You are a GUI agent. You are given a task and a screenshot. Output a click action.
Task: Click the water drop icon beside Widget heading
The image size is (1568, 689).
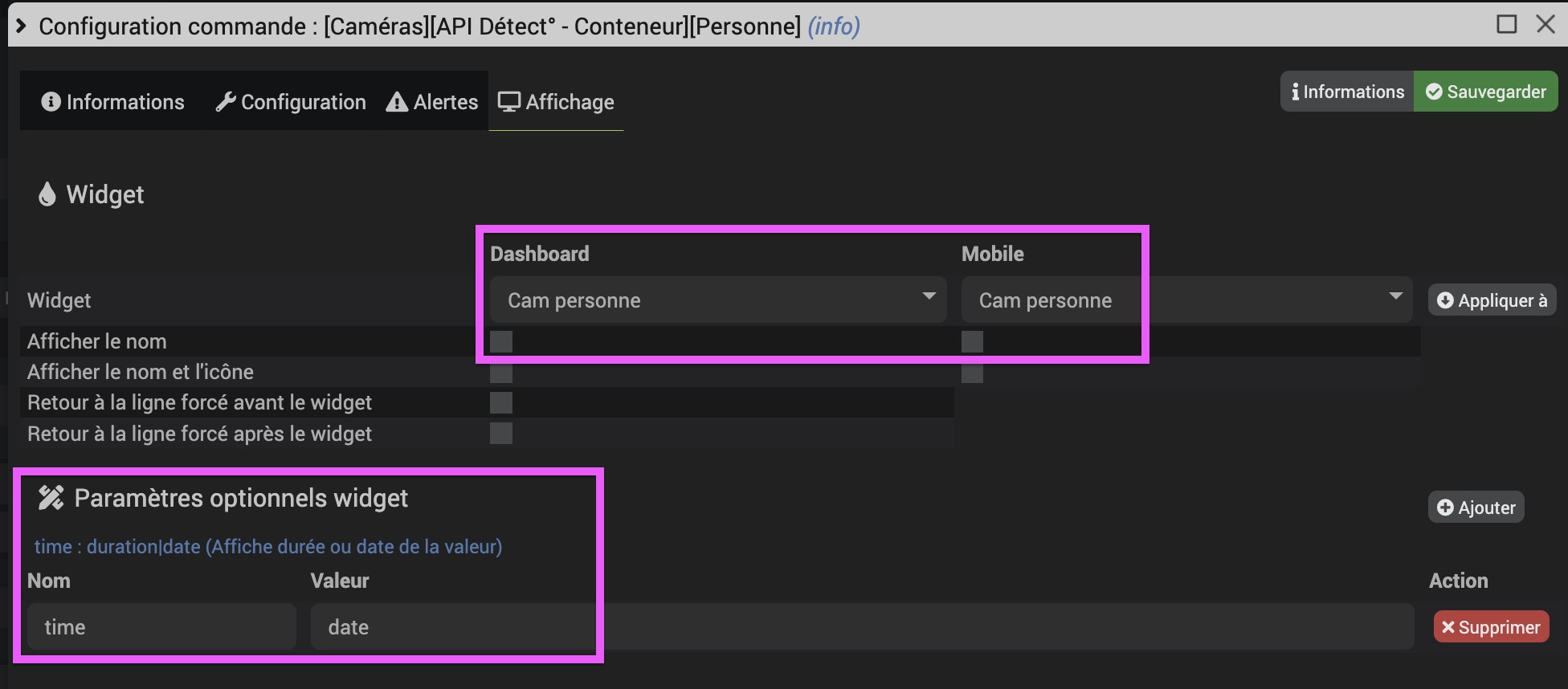click(x=47, y=194)
